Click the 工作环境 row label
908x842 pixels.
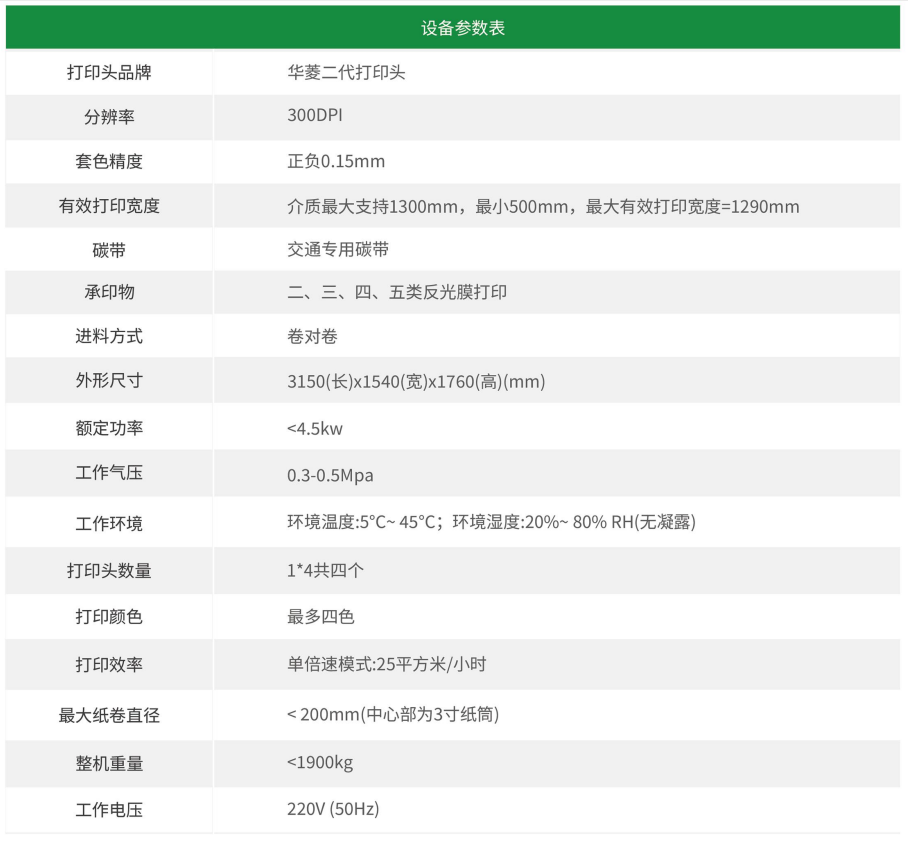[x=109, y=523]
